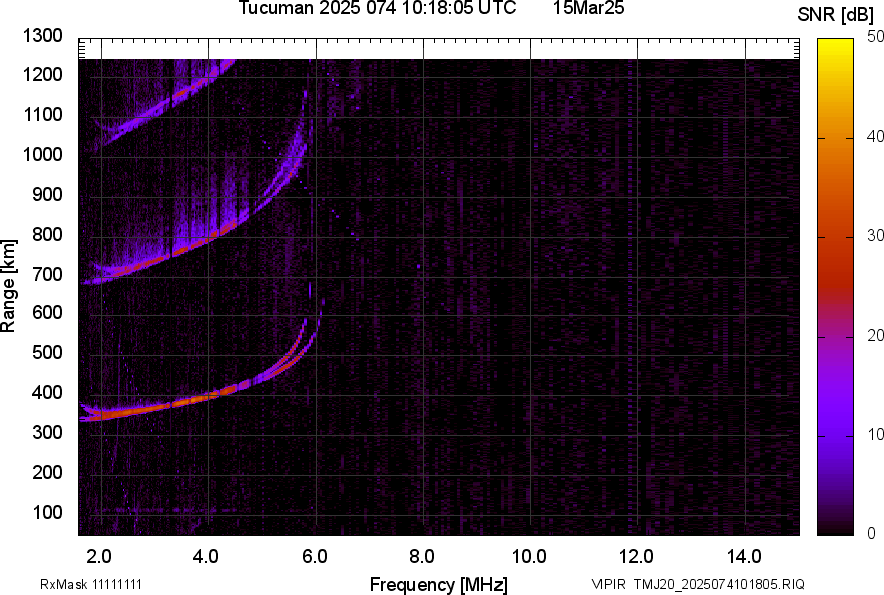This screenshot has height=595, width=884.
Task: Click the 'VIPIR TMJ20_2025074101805.RIQ' filename label
Action: (x=697, y=584)
